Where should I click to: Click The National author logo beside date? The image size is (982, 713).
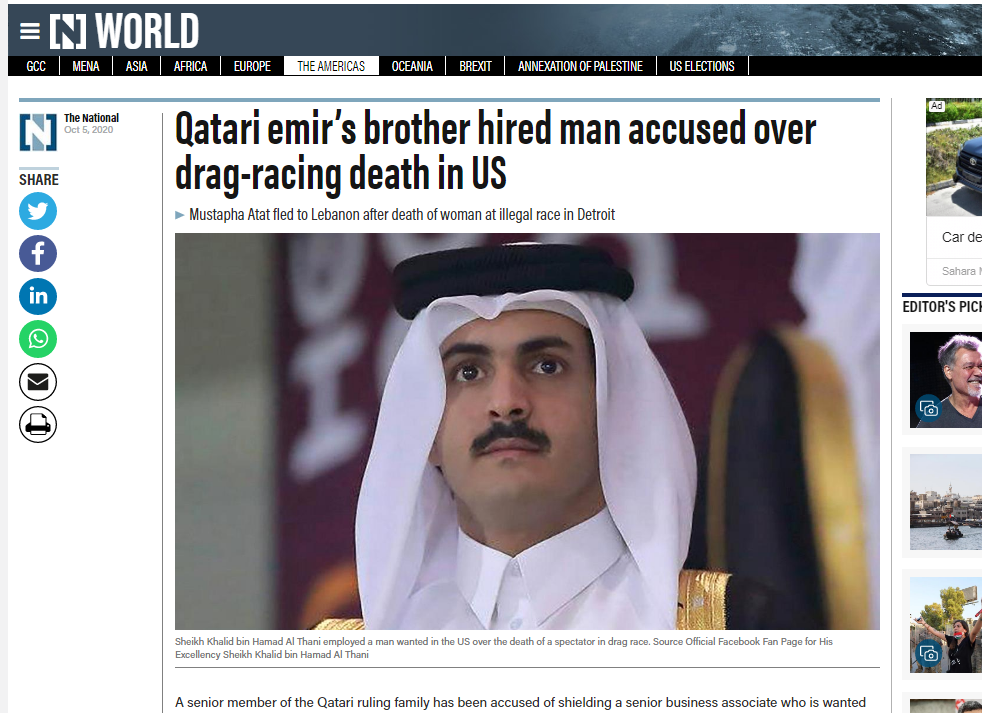pos(38,132)
